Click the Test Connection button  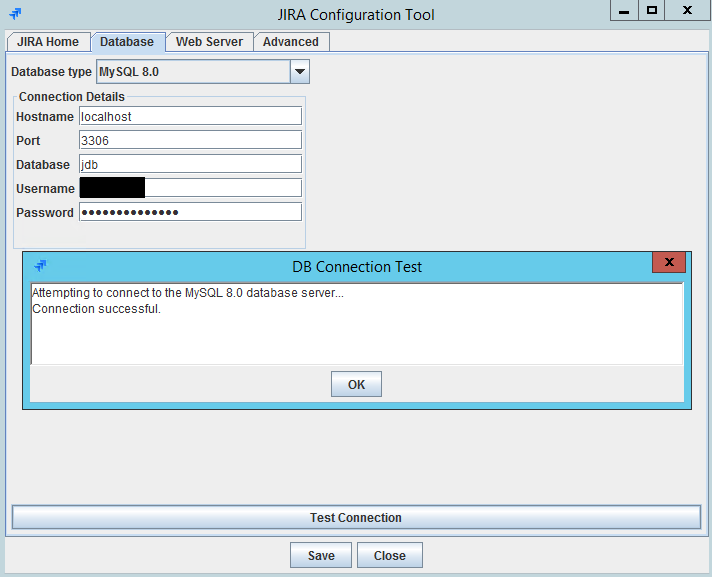pyautogui.click(x=356, y=518)
